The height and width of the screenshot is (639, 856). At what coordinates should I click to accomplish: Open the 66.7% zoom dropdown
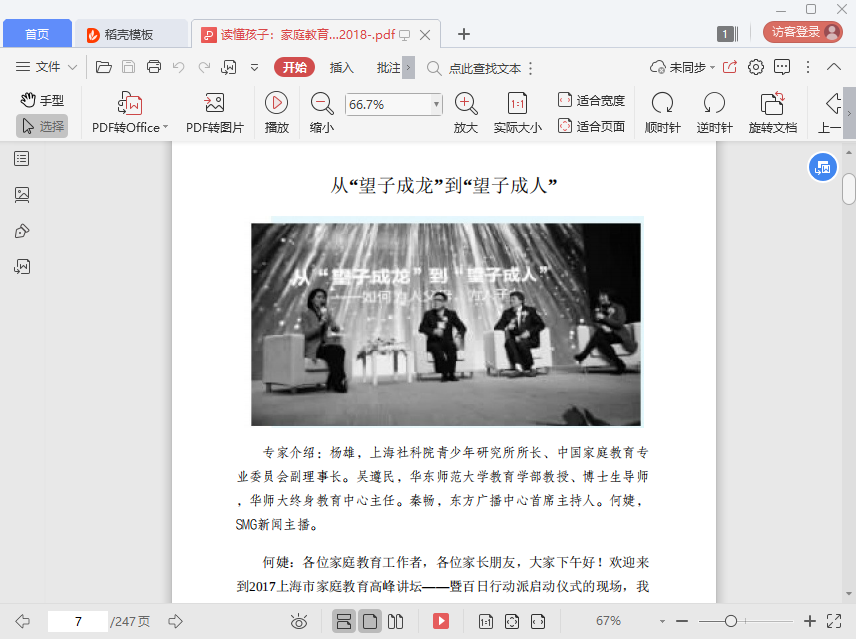[436, 104]
